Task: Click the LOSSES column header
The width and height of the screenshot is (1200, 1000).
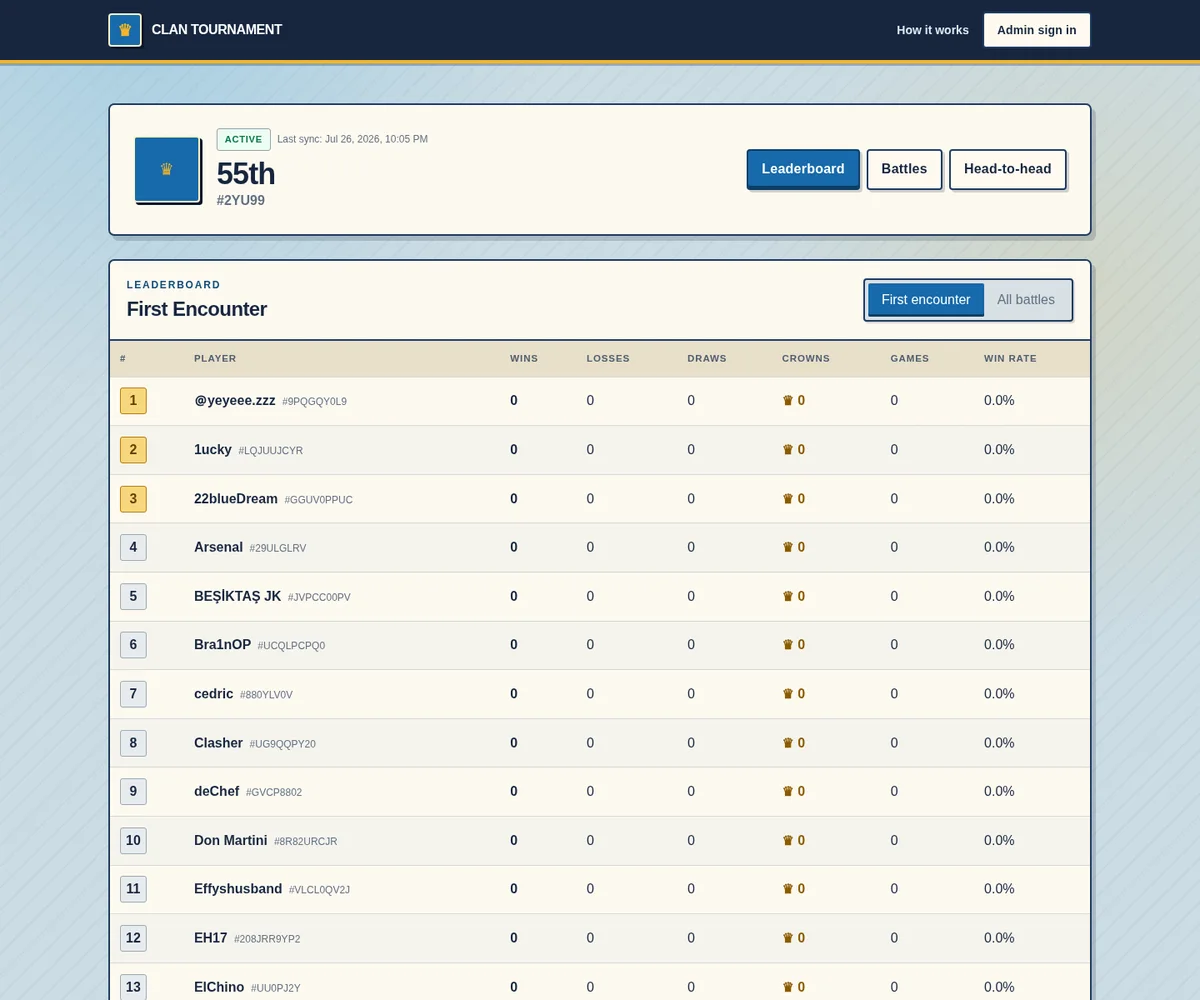Action: click(608, 358)
